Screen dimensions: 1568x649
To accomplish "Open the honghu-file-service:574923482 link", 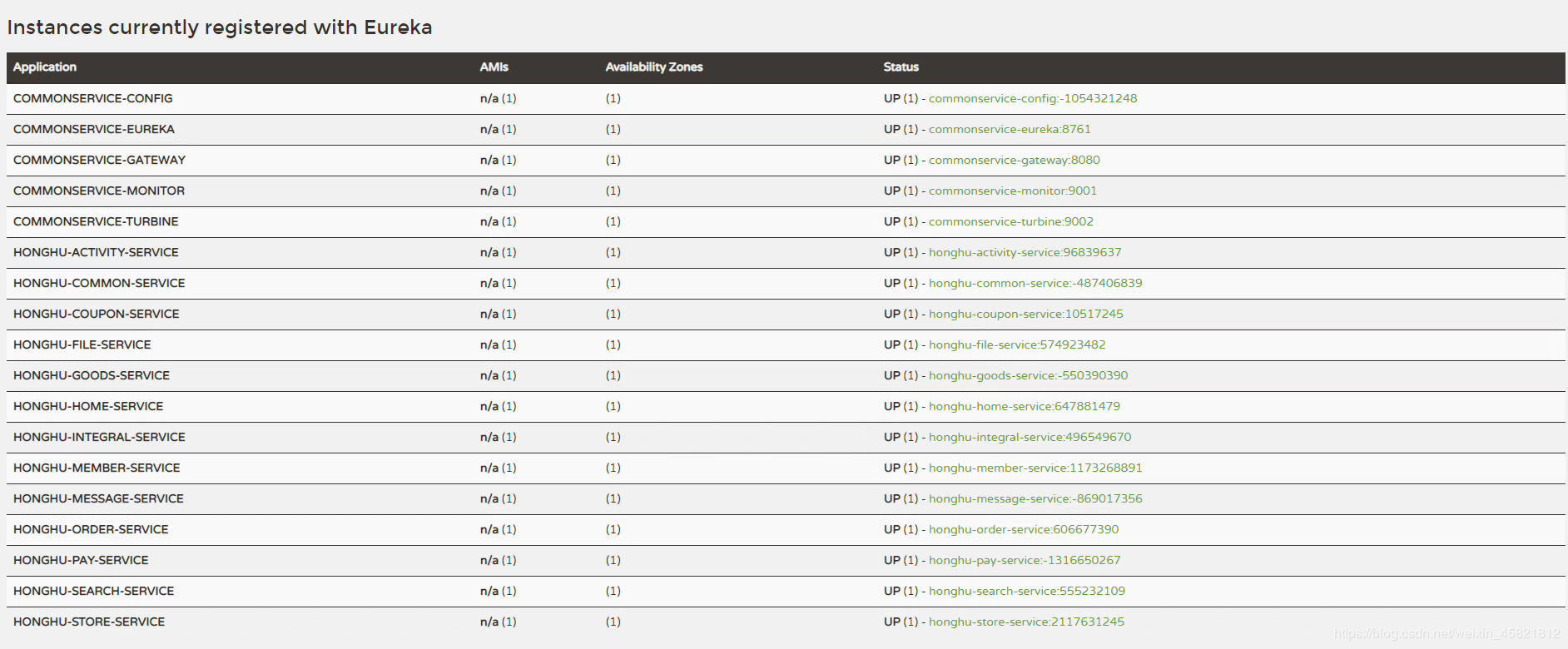I will click(1017, 344).
